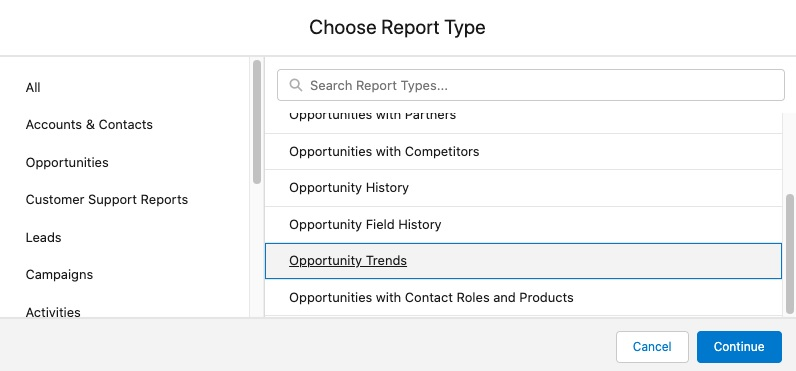
Task: Select the Activities category
Action: pos(53,312)
